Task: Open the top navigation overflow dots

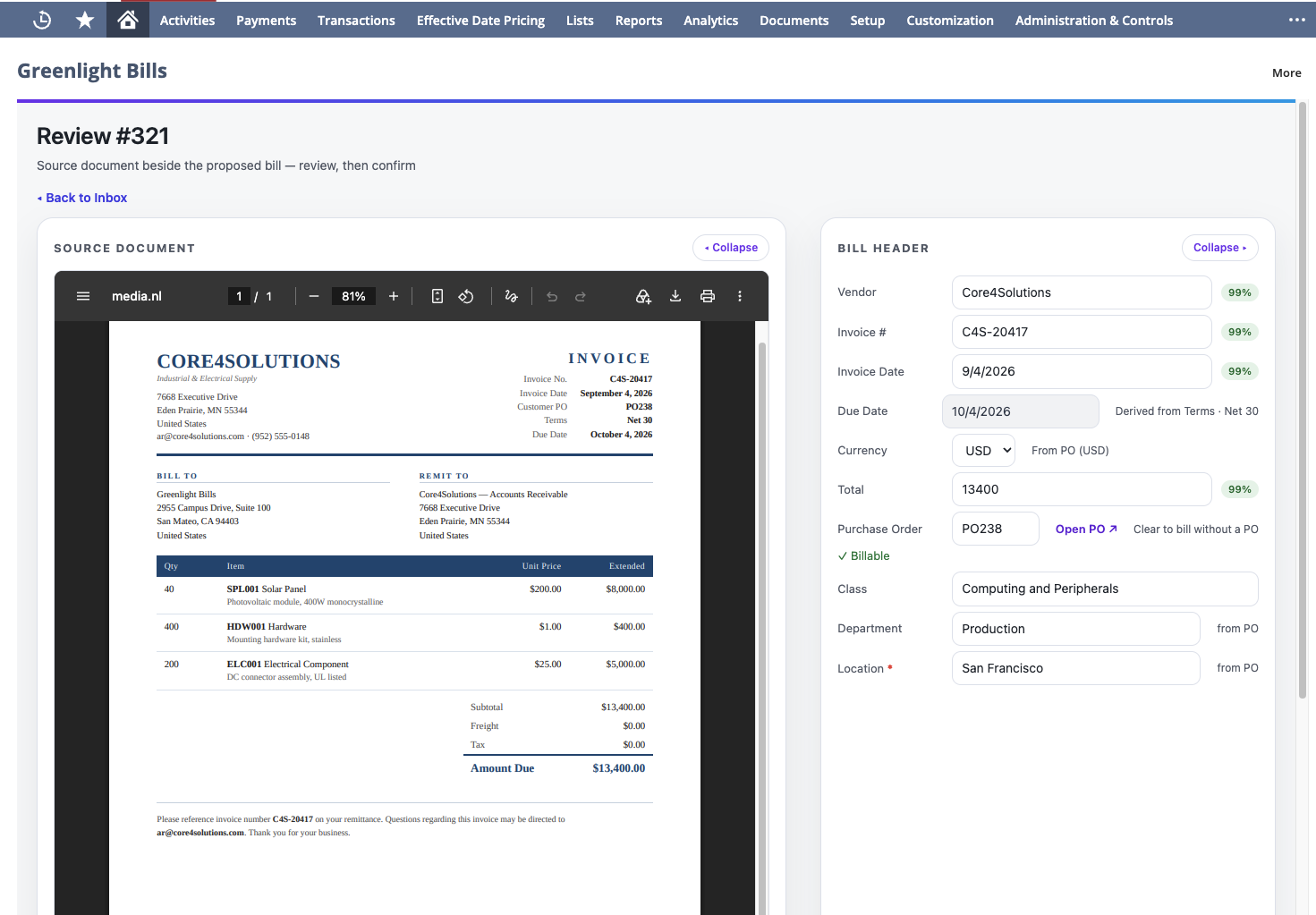Action: (1296, 20)
